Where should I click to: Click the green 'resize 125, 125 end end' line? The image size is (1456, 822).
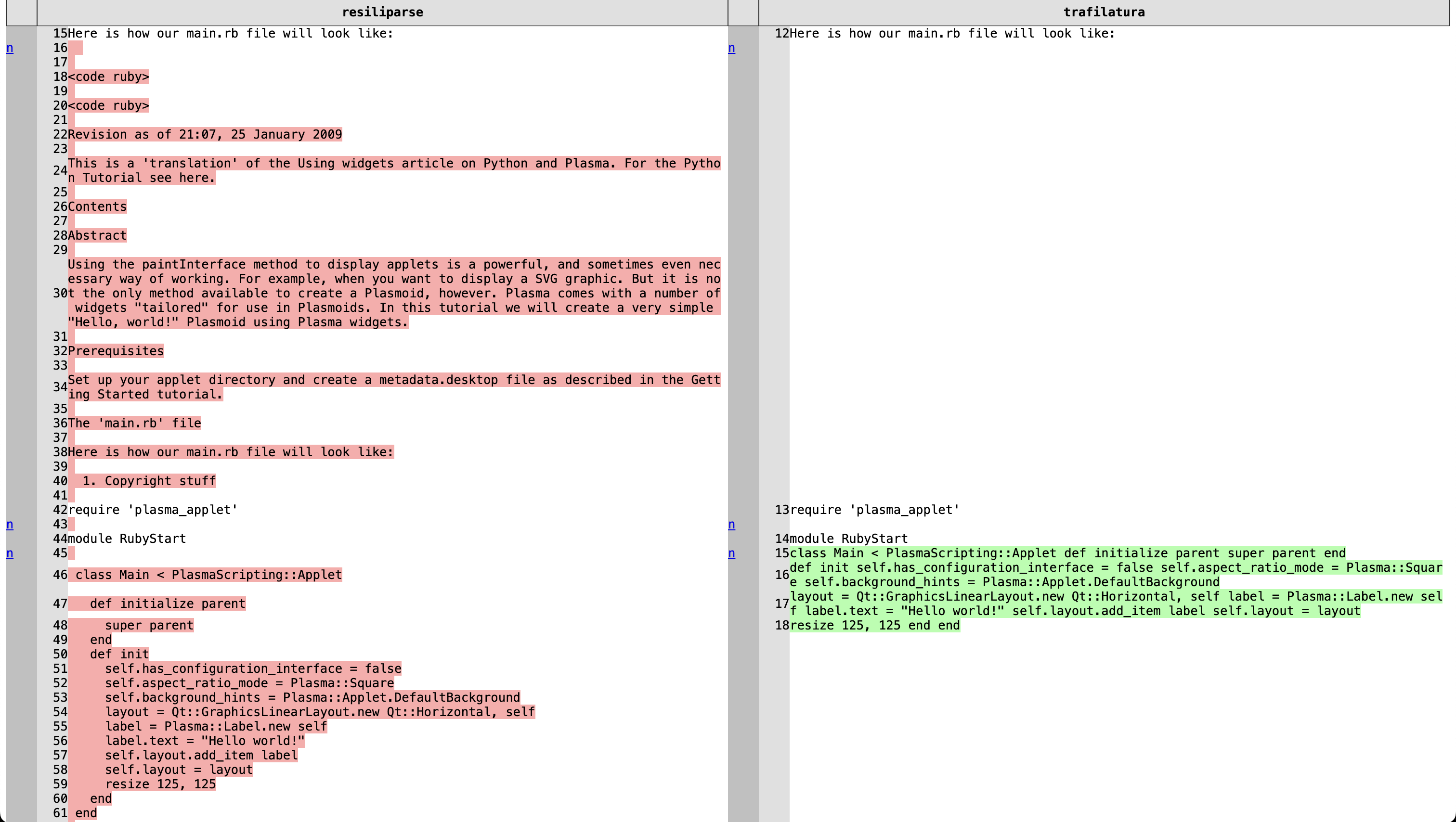pyautogui.click(x=874, y=625)
